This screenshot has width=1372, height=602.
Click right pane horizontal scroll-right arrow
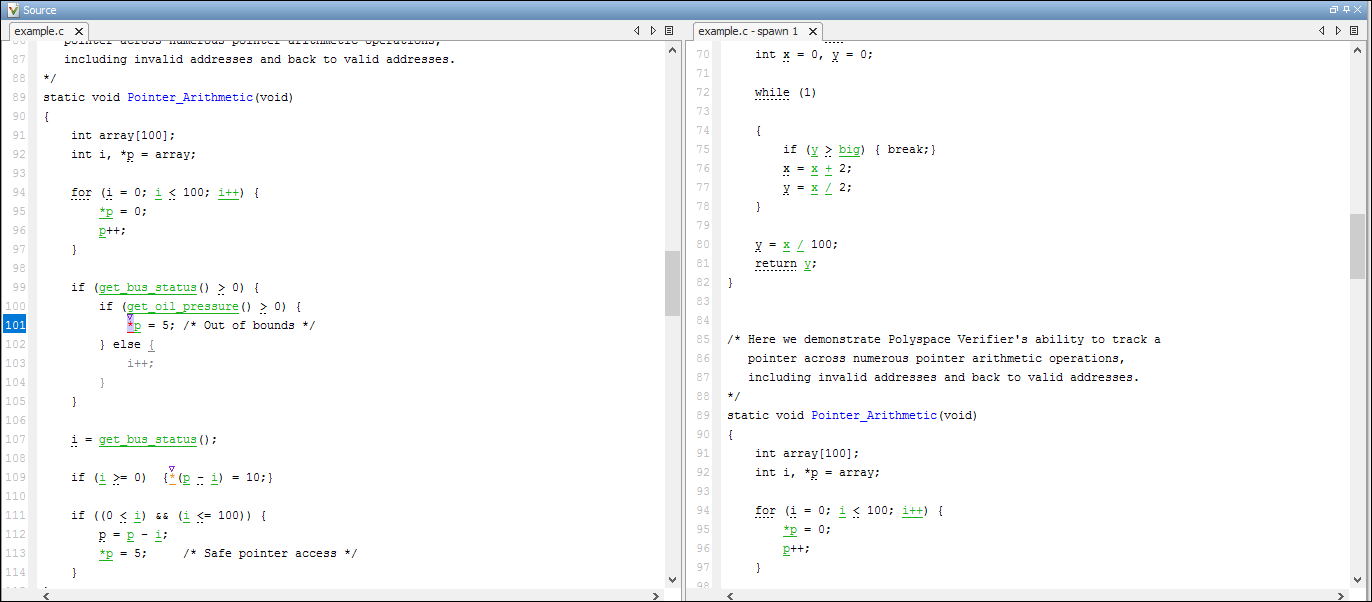[x=1342, y=595]
